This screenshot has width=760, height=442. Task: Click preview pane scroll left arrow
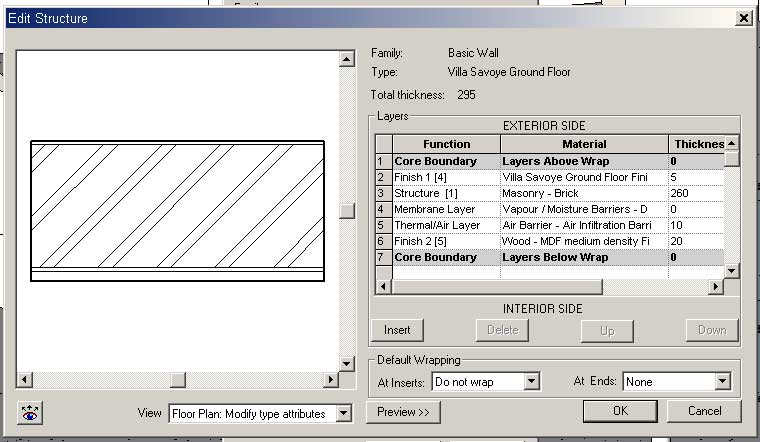(25, 379)
